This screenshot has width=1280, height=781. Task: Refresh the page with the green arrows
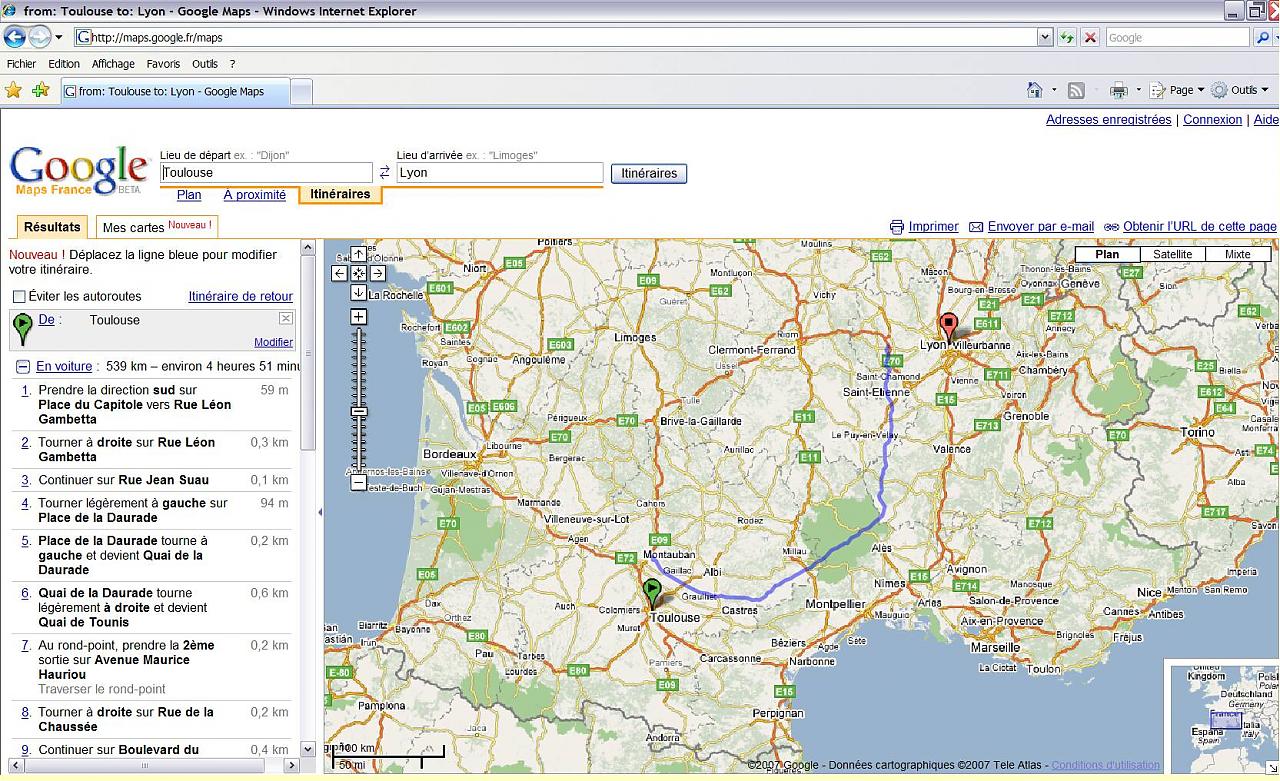[x=1067, y=38]
